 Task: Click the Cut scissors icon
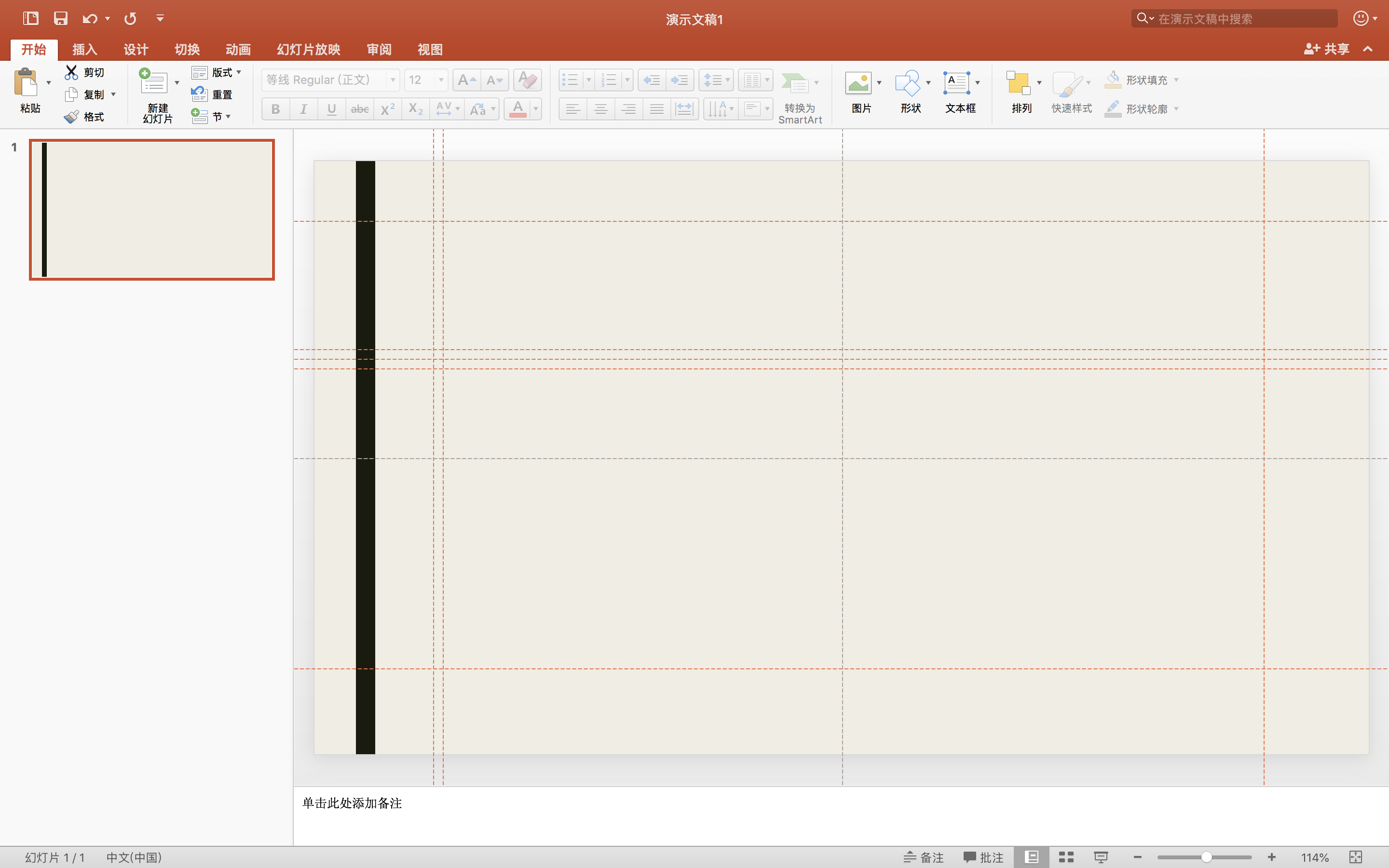click(x=71, y=72)
